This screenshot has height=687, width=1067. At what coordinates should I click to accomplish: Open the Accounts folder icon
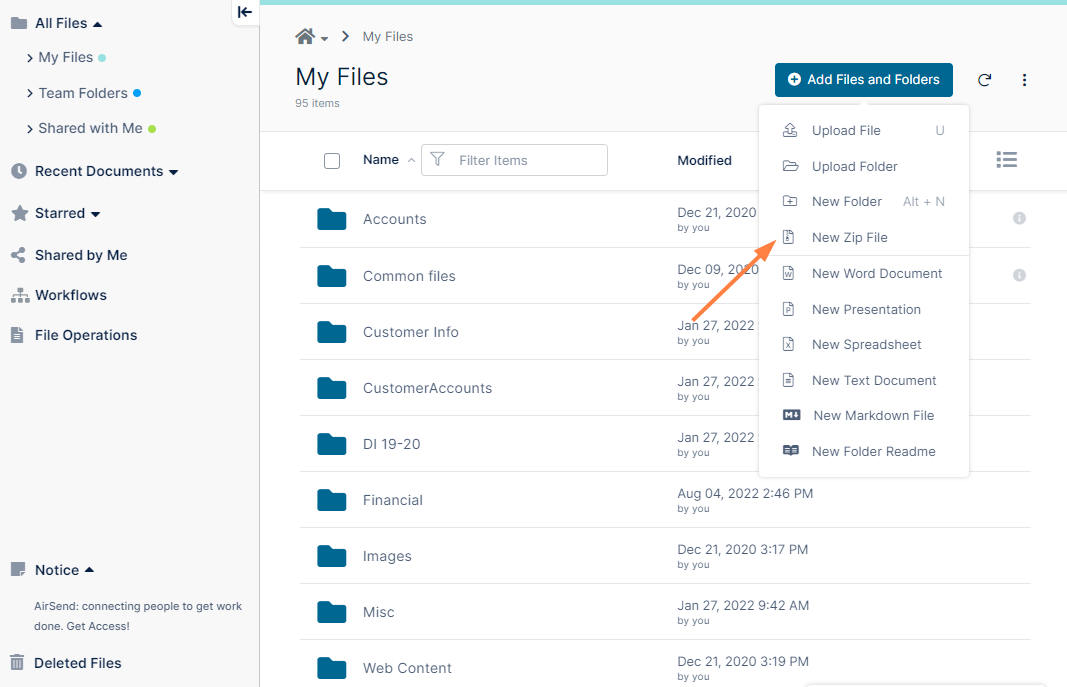pyautogui.click(x=331, y=219)
